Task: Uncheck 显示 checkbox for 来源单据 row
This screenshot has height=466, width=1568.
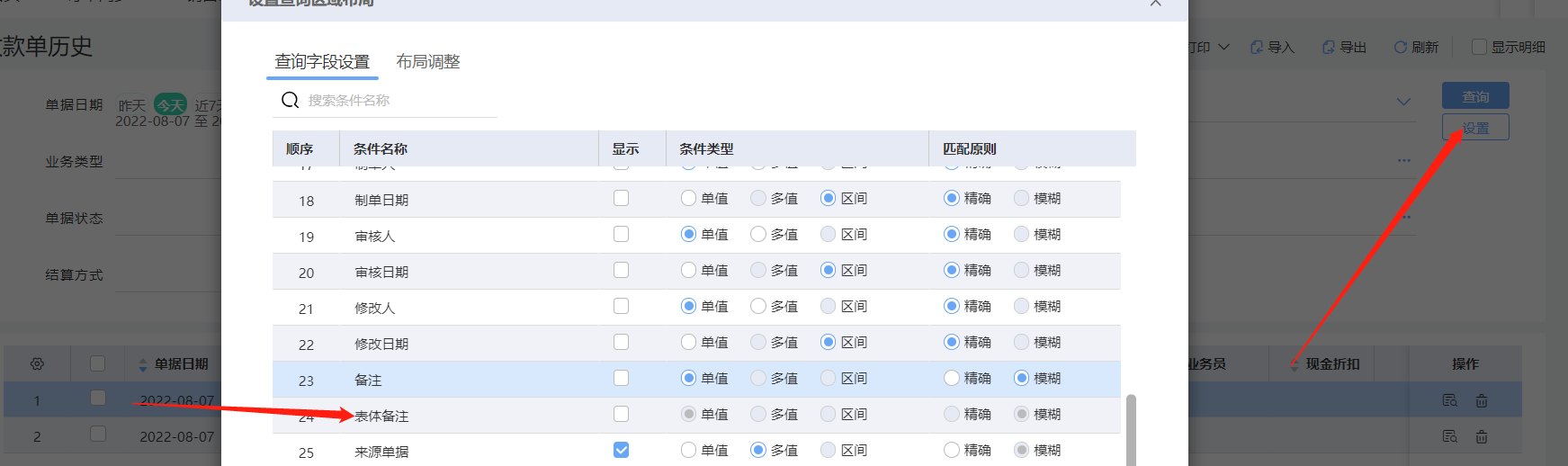Action: click(621, 450)
